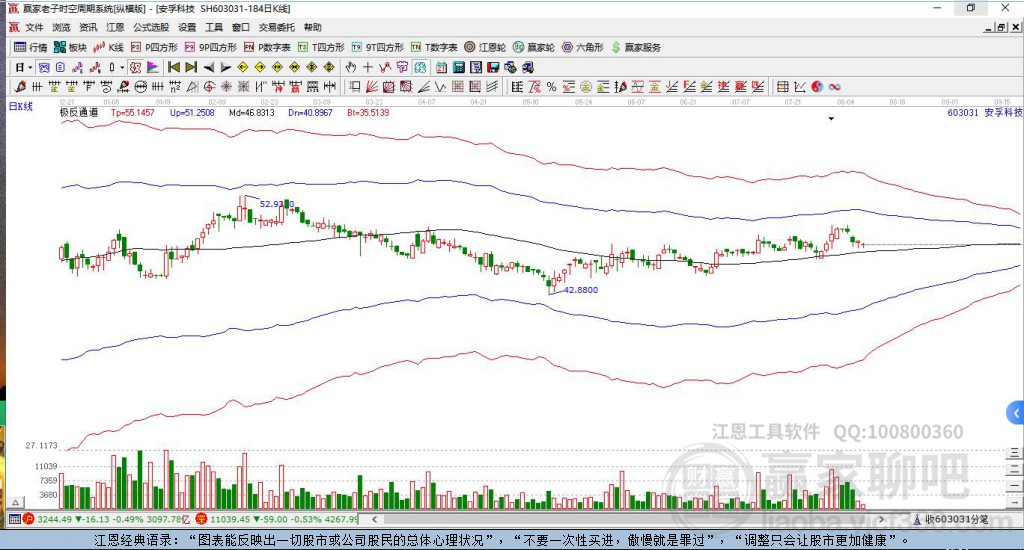1024x550 pixels.
Task: Open 行情 market quotes view
Action: [x=31, y=47]
